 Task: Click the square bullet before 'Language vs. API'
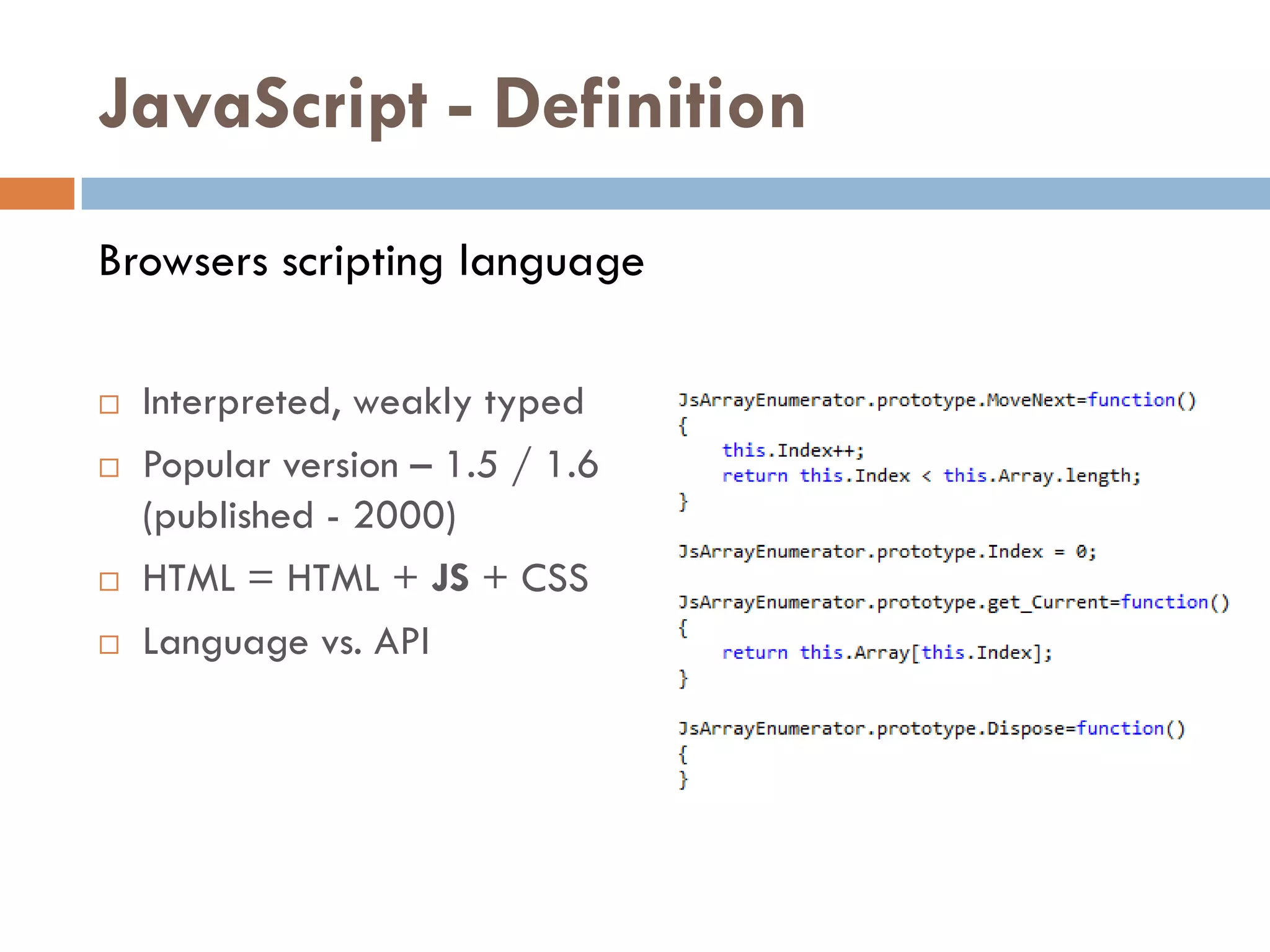click(109, 645)
